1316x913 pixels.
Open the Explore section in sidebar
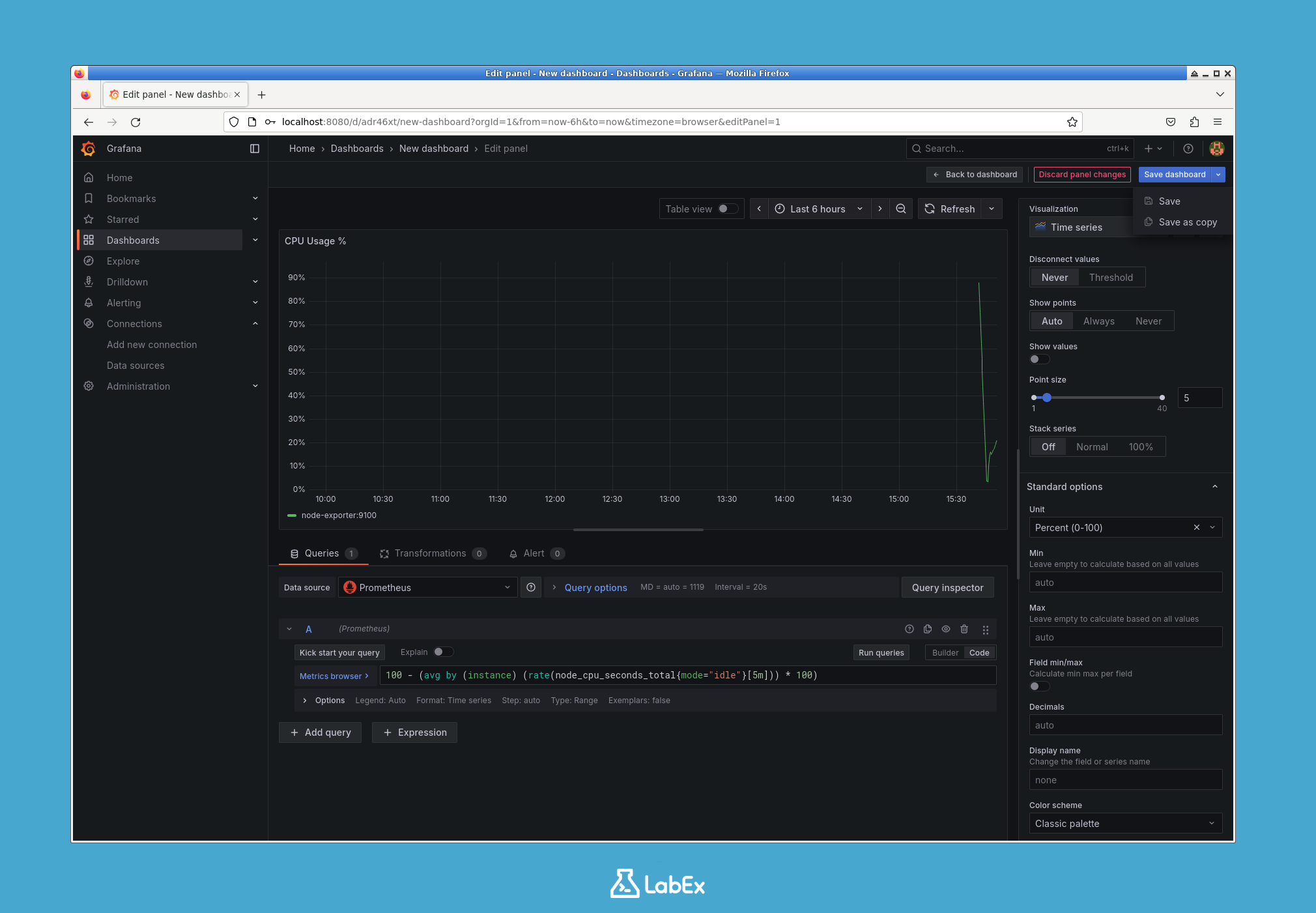122,261
